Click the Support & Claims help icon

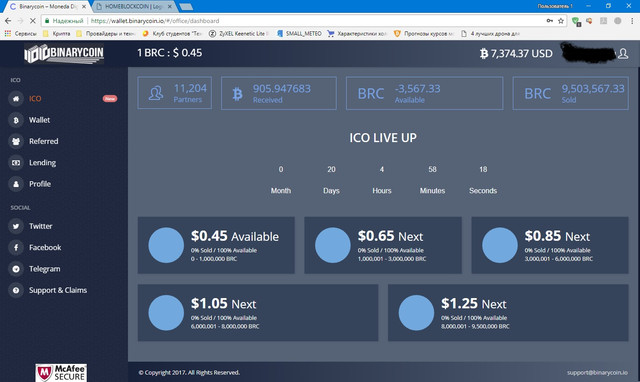[x=16, y=290]
